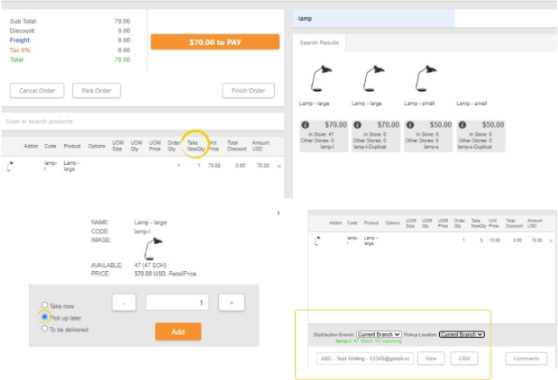Open info icon on lamp-l-Duplicat card
This screenshot has width=558, height=380.
point(357,125)
